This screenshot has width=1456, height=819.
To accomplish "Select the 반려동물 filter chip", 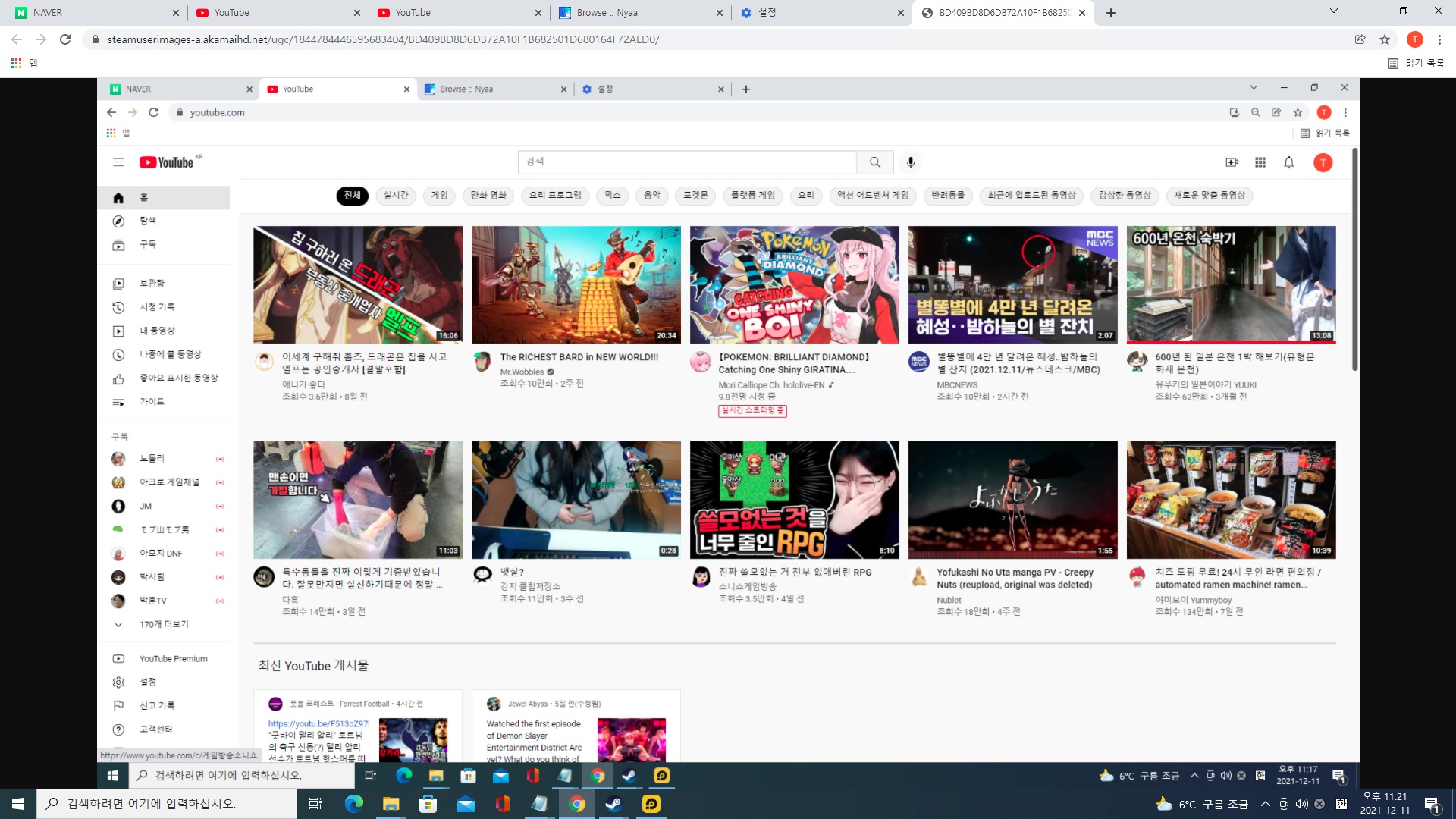I will pos(948,196).
